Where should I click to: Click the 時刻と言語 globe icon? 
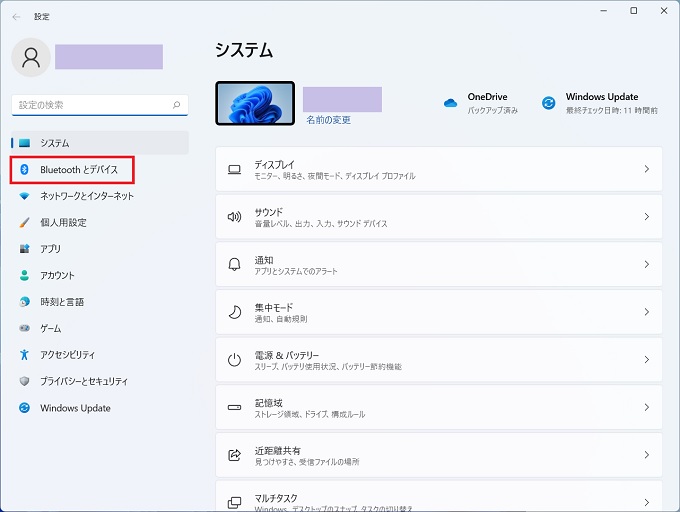[x=24, y=302]
